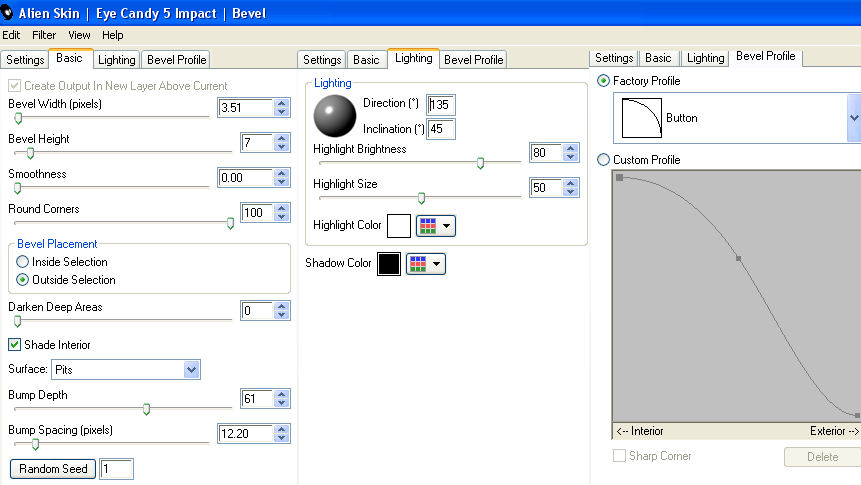Click the Highlight Size slider handle
Image resolution: width=861 pixels, height=485 pixels.
[421, 198]
